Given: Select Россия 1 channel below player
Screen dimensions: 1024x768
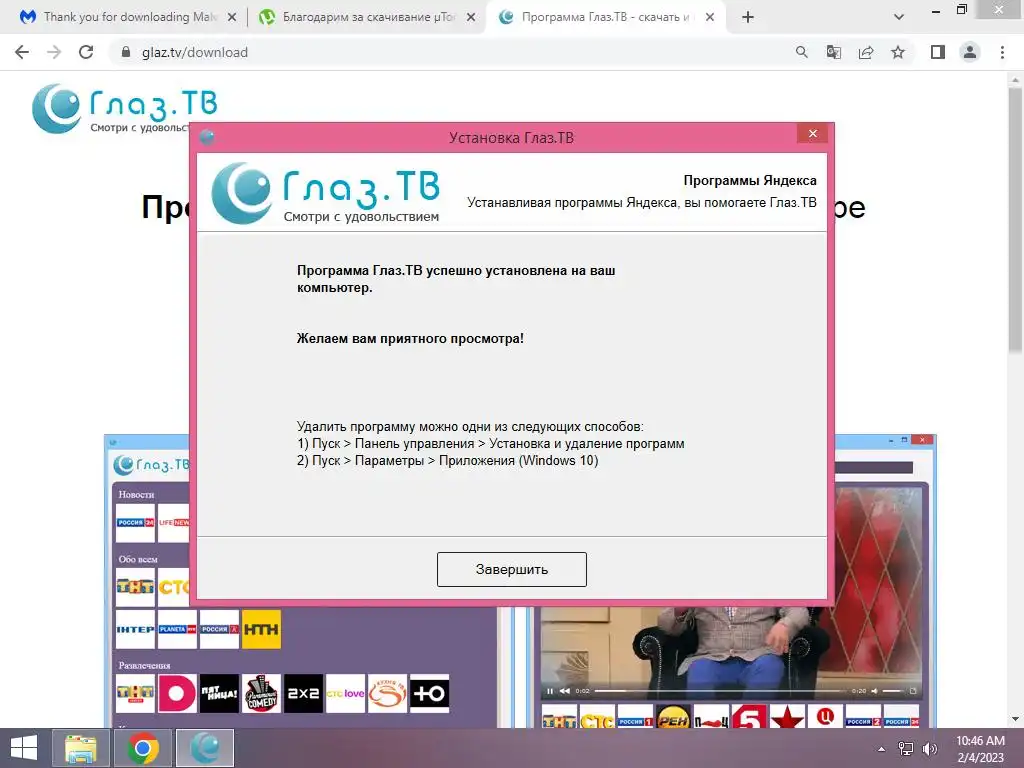Looking at the screenshot, I should pyautogui.click(x=635, y=717).
